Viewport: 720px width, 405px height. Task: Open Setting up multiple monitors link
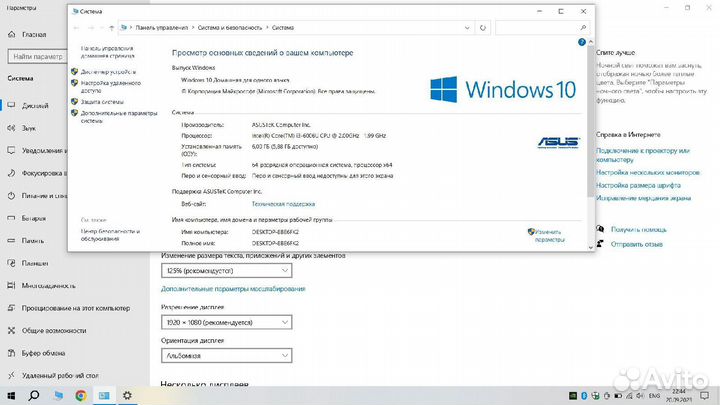(647, 173)
